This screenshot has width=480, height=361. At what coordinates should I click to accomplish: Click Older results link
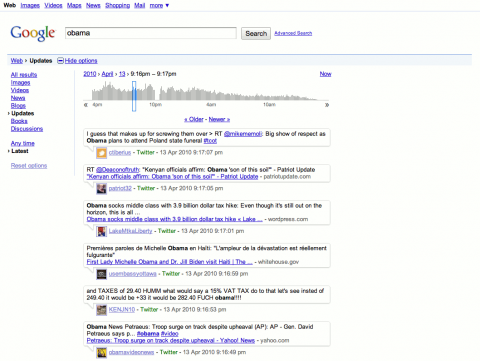[x=194, y=119]
